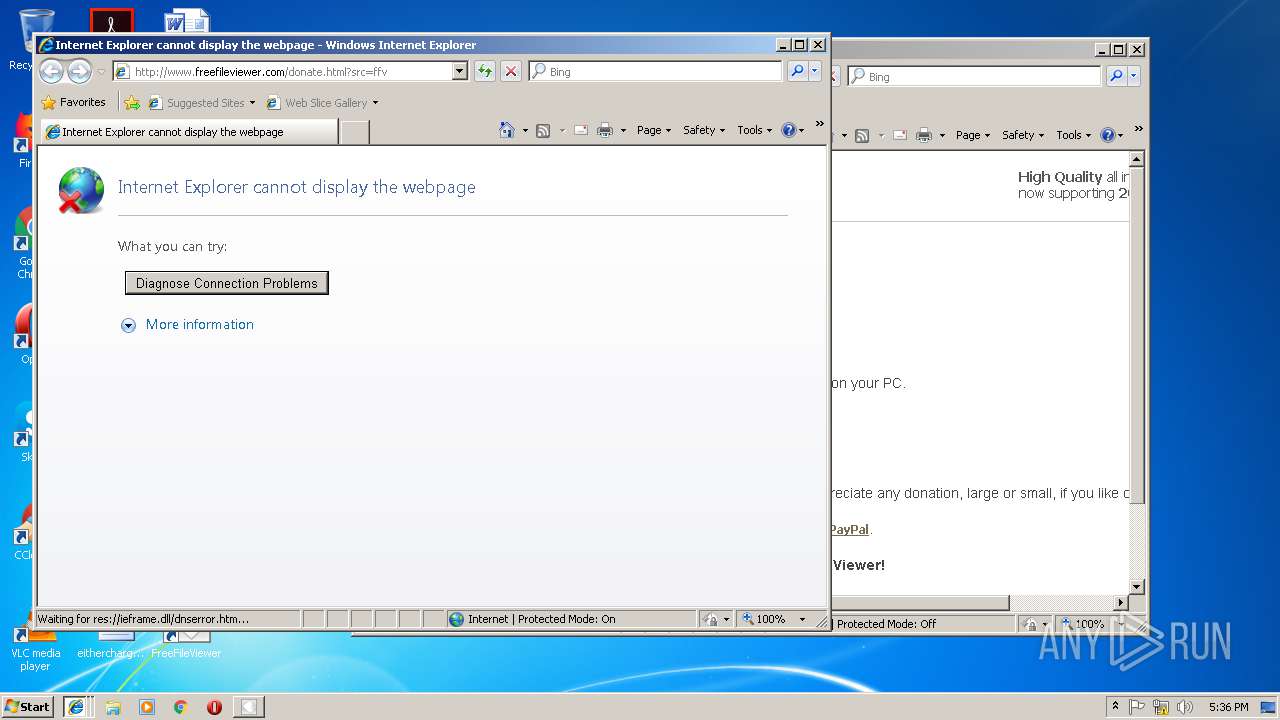Image resolution: width=1280 pixels, height=720 pixels.
Task: Click the Help question mark icon in front window
Action: tap(788, 130)
